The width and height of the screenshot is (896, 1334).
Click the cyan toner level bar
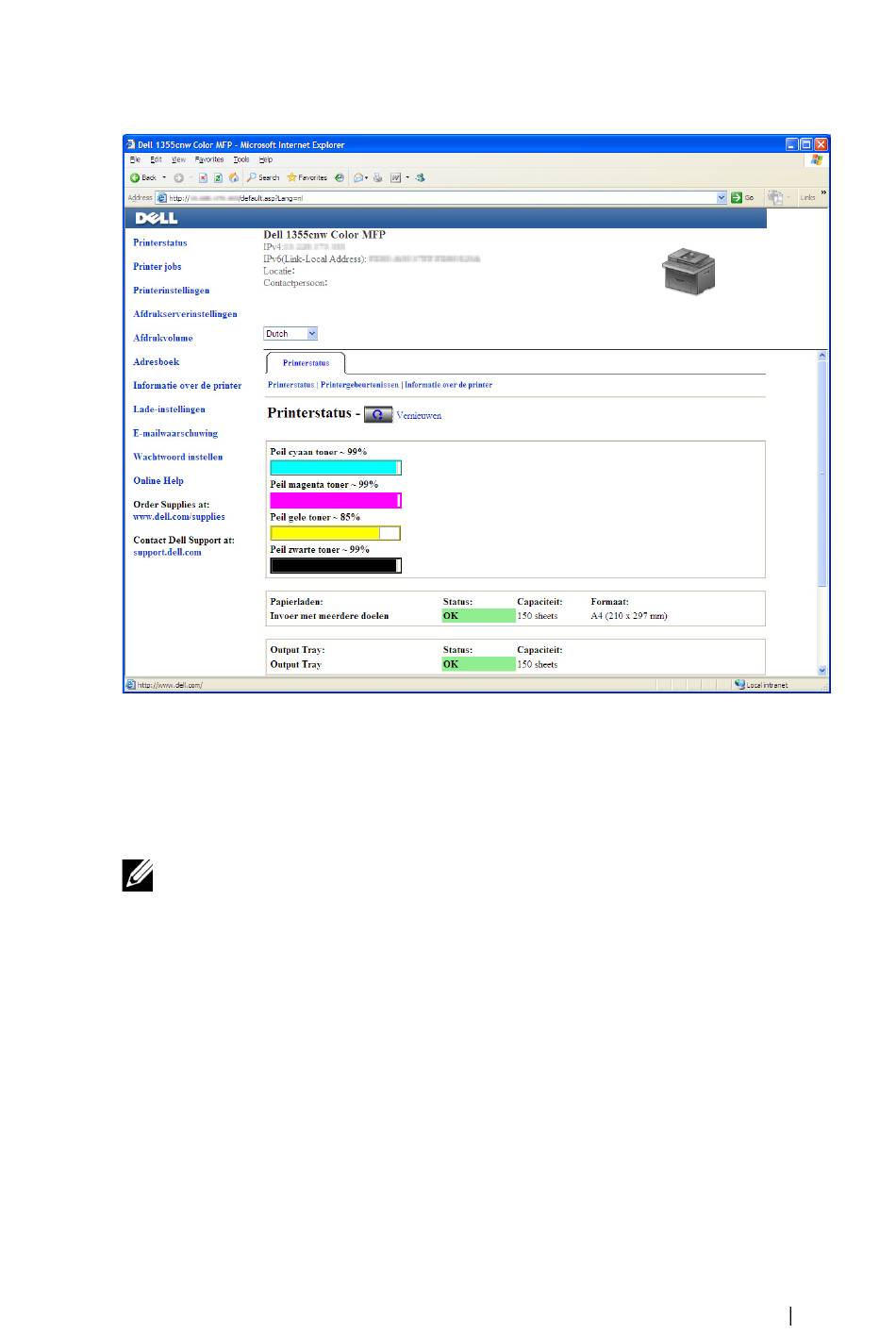pyautogui.click(x=336, y=468)
